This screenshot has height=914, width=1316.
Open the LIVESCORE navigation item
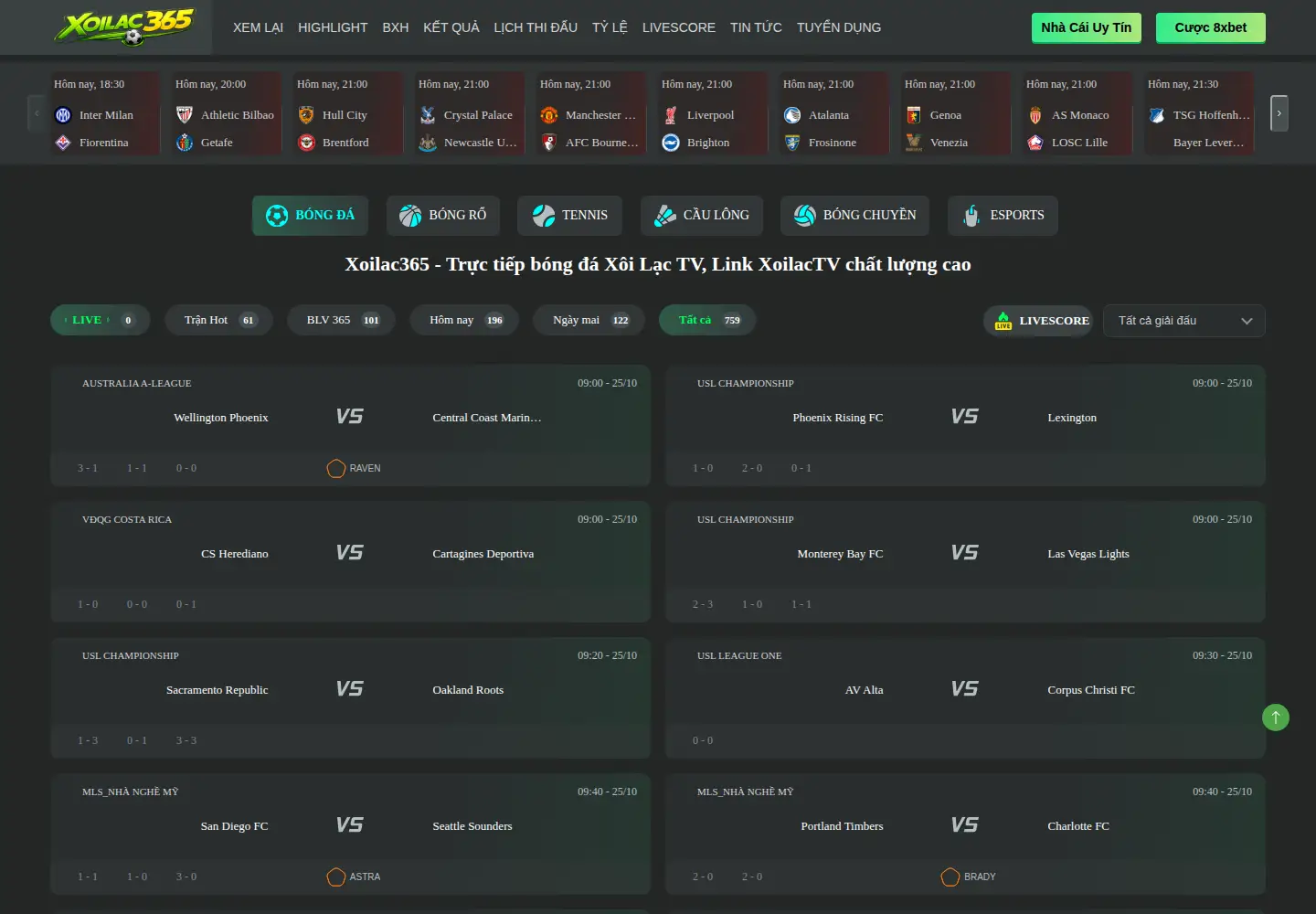point(679,27)
